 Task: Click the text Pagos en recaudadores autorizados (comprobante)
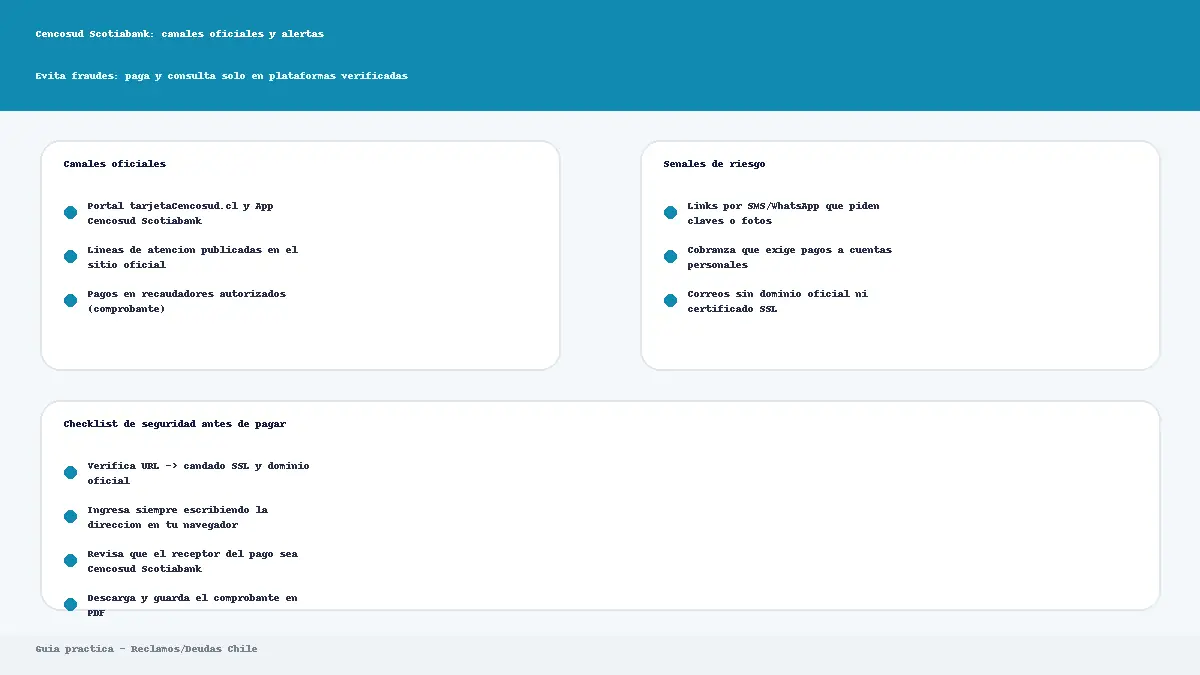pos(186,301)
